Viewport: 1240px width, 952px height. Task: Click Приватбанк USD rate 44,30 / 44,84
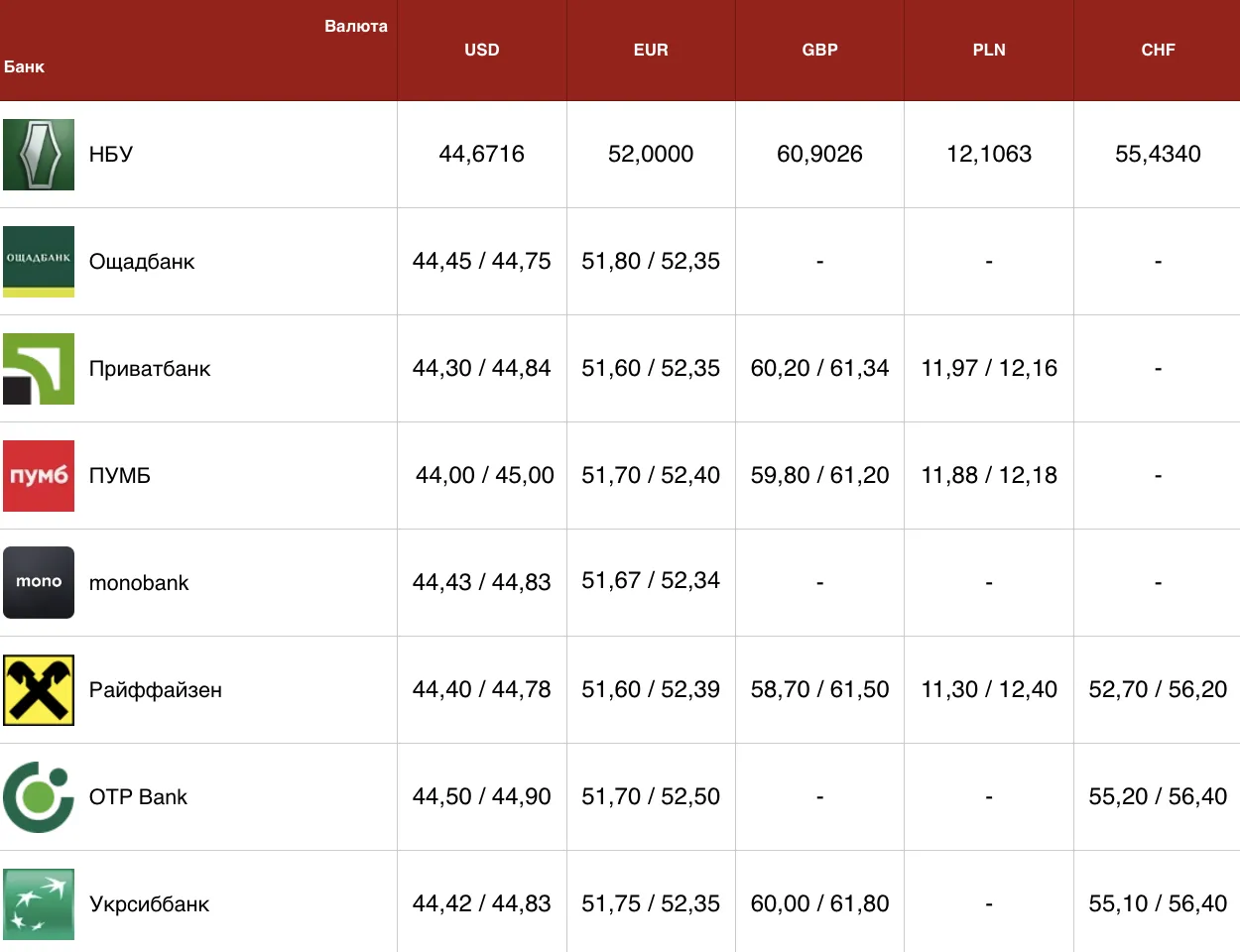point(482,369)
